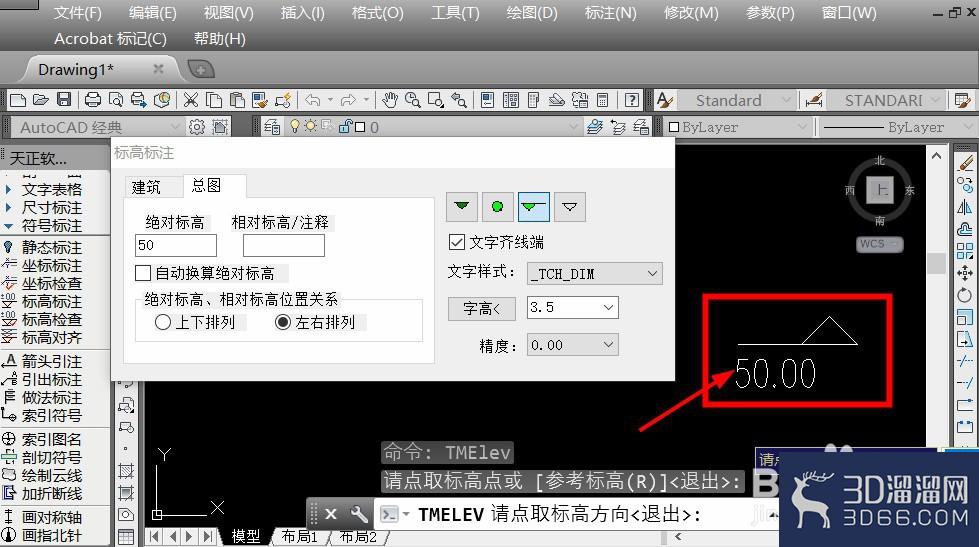Click the Paste clipboard icon
Screen dimensions: 979x547
click(x=237, y=100)
